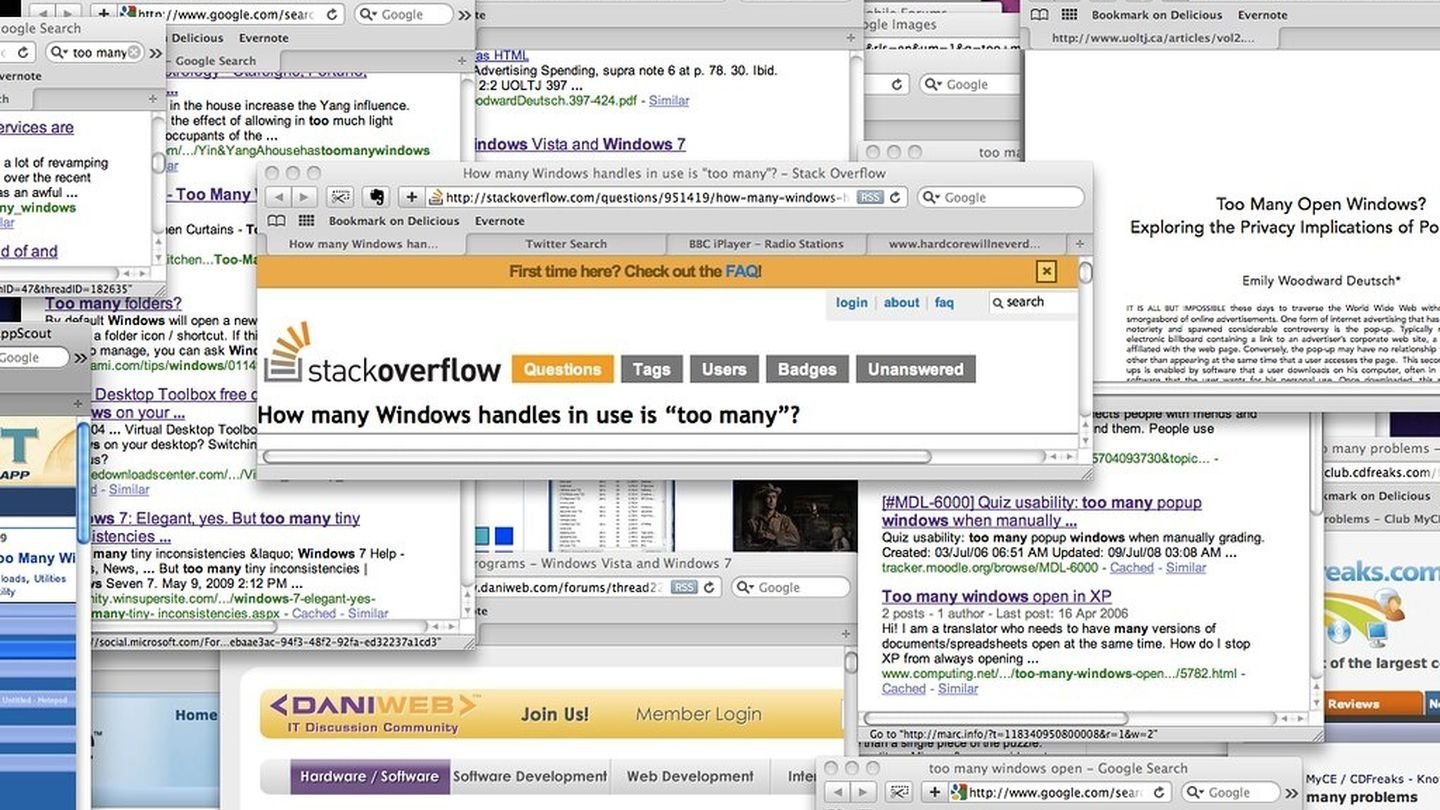Open the Questions section on Stack Overflow
Screen dimensions: 1440x810
click(562, 369)
